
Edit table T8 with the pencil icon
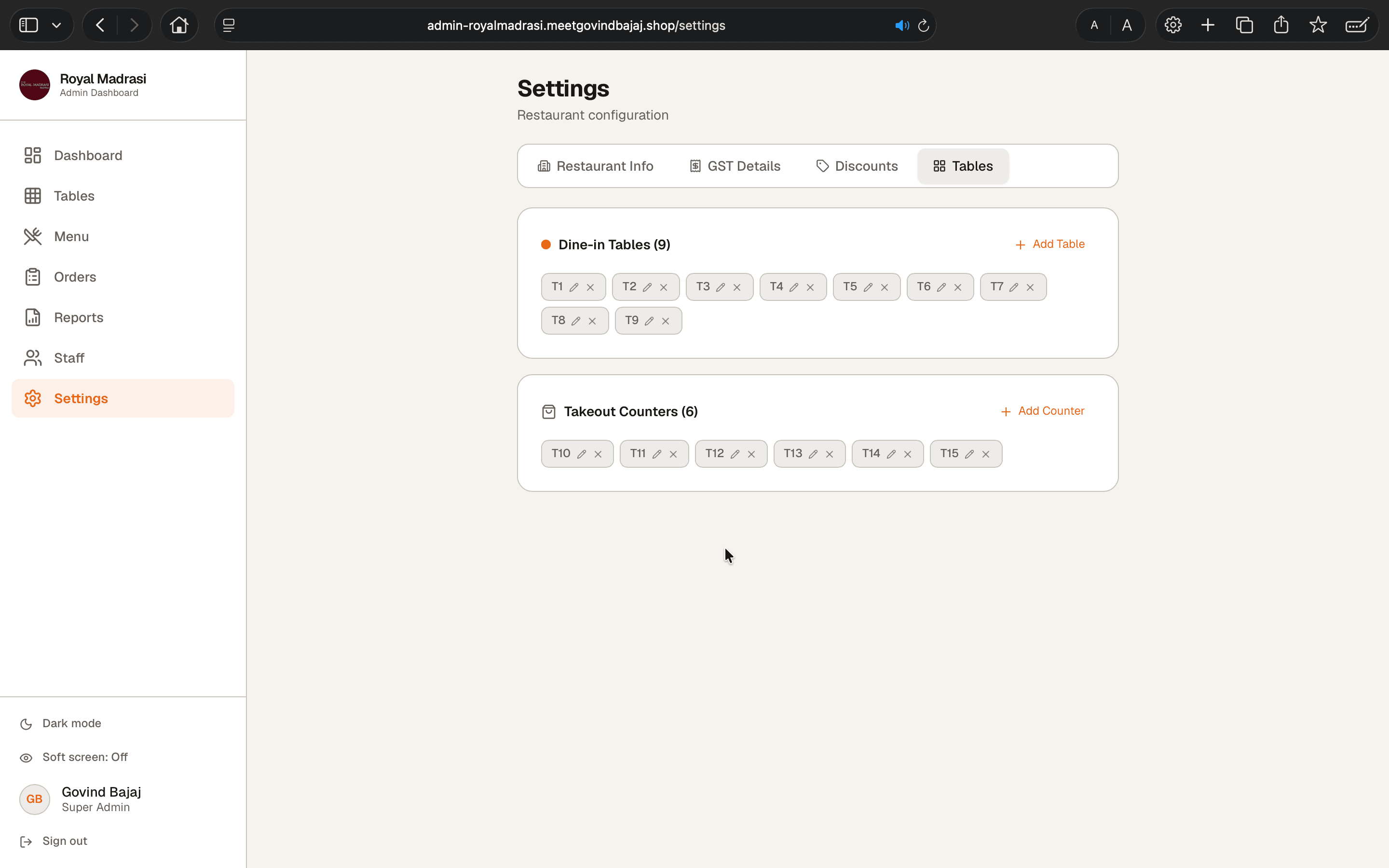click(576, 321)
